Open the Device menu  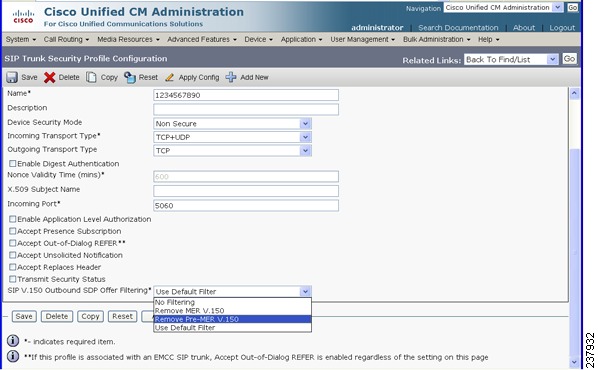[x=259, y=39]
